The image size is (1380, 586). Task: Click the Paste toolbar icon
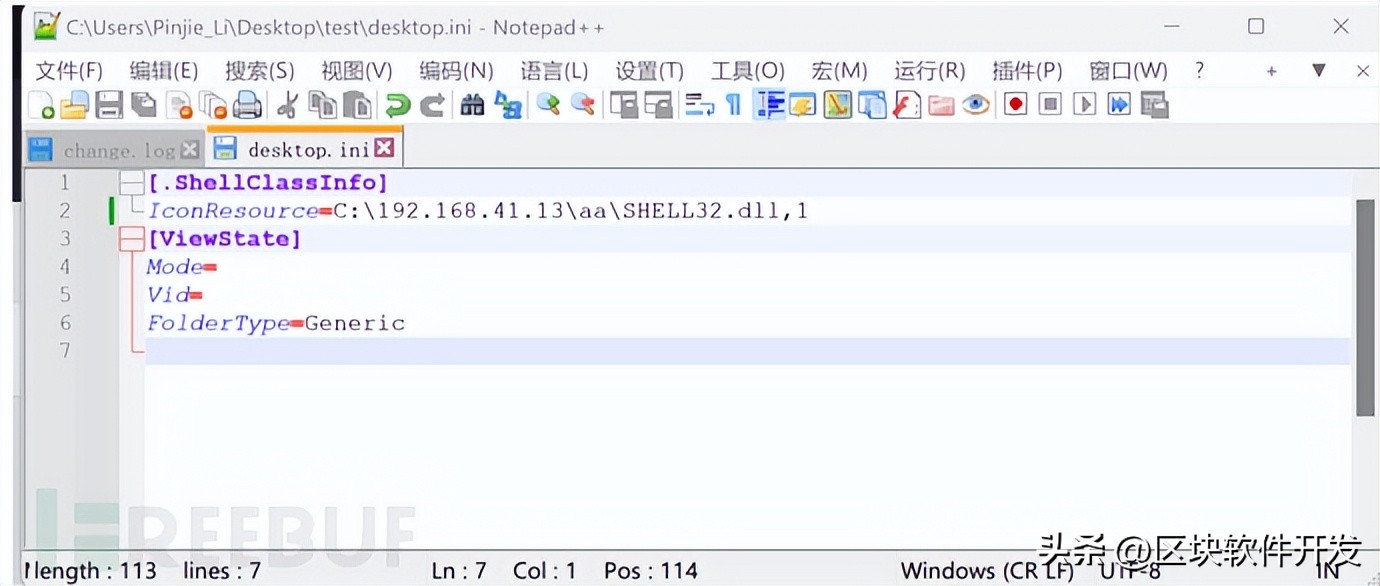point(357,105)
